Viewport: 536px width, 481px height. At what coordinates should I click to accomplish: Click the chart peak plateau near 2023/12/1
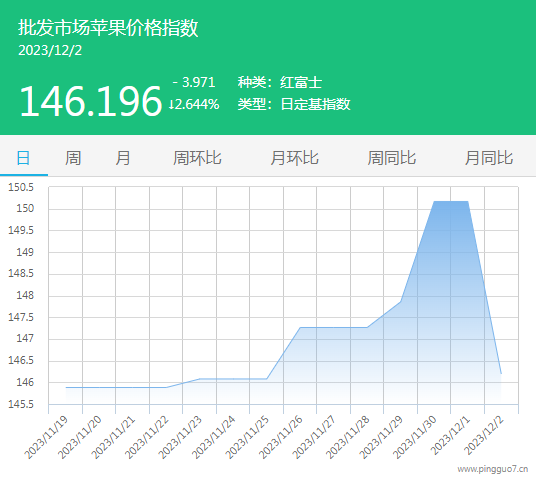451,202
